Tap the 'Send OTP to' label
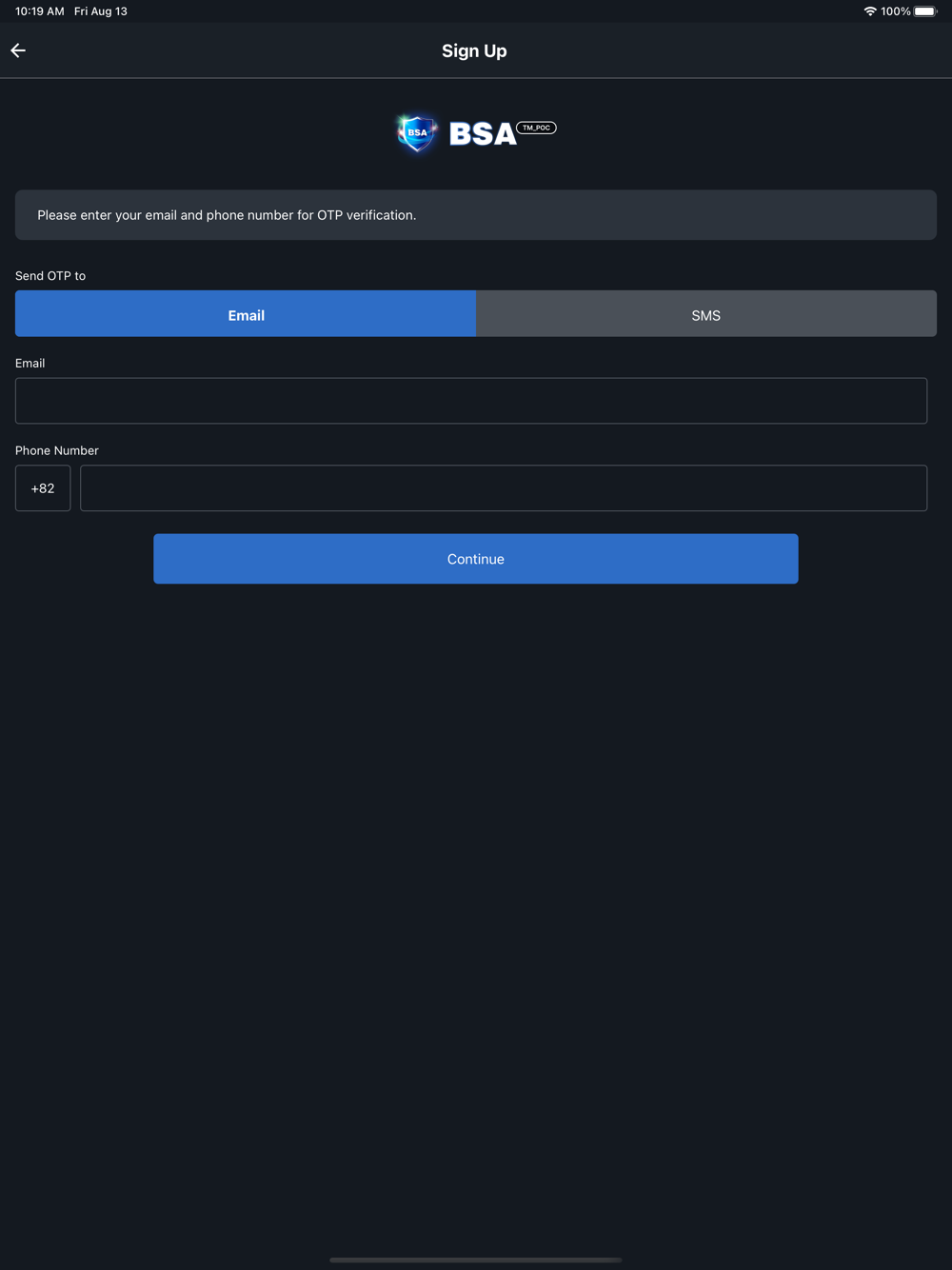952x1270 pixels. click(50, 276)
